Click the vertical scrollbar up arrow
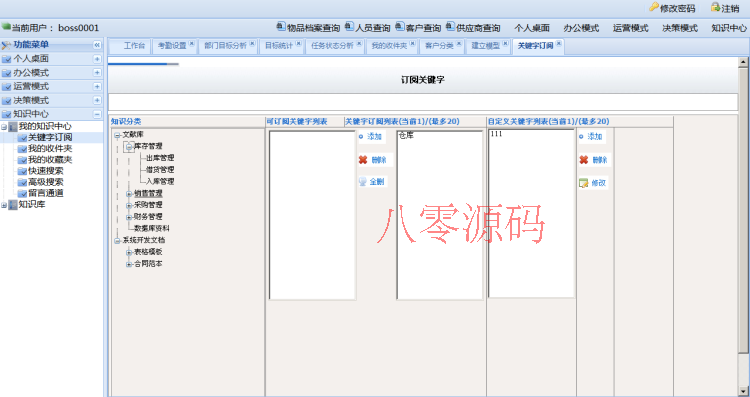 click(743, 62)
